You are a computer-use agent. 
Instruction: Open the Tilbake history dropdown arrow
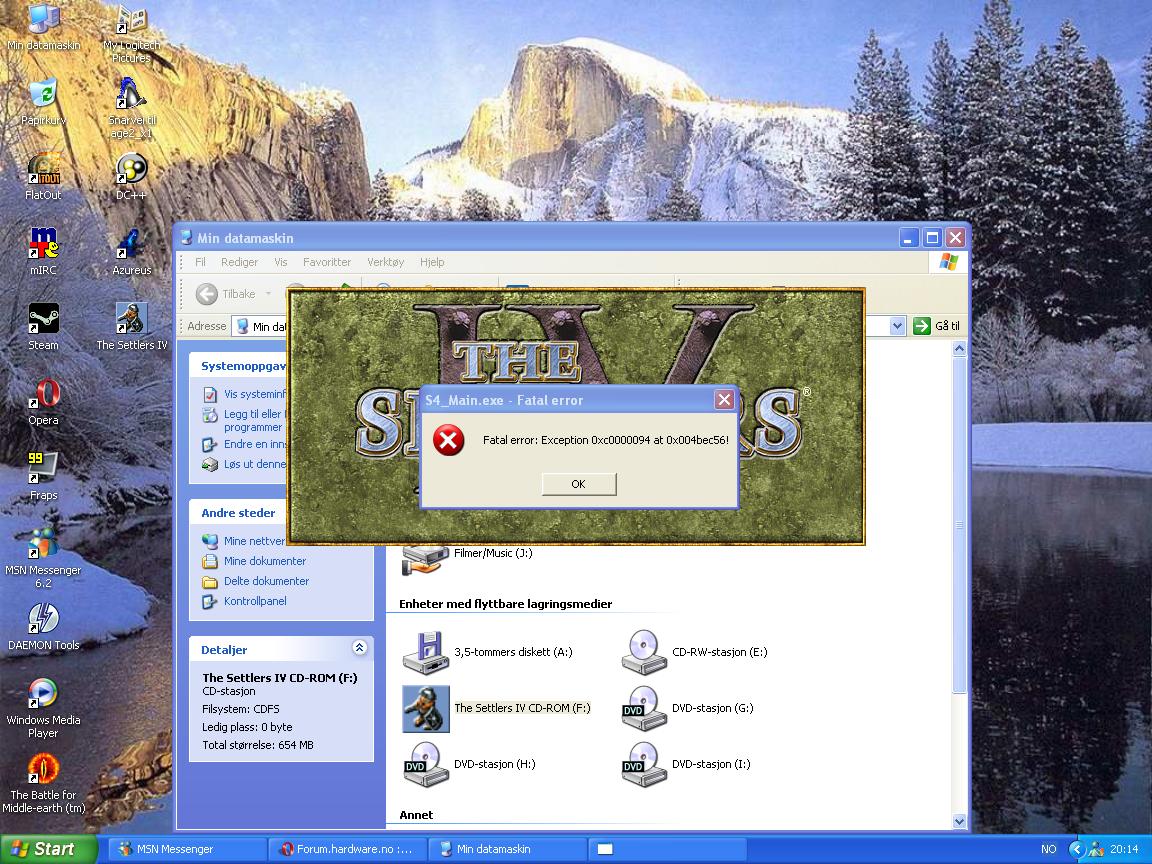click(268, 294)
